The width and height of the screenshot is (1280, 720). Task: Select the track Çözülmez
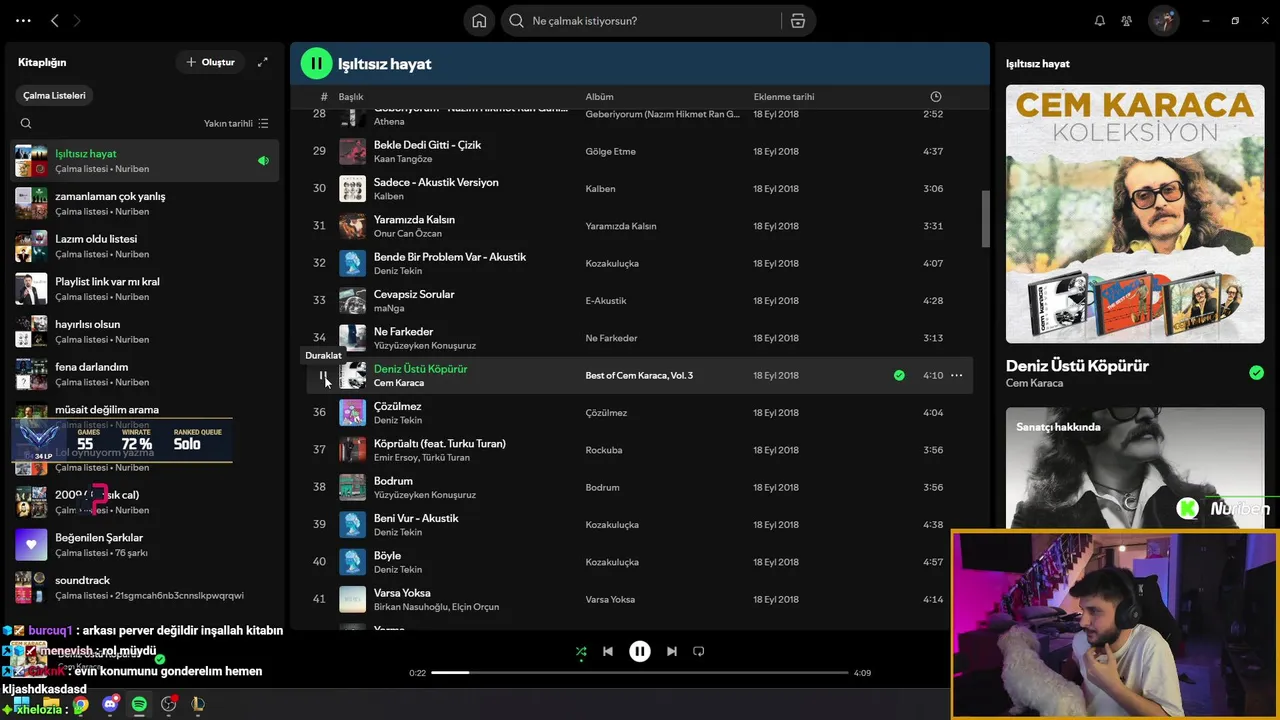(x=397, y=406)
